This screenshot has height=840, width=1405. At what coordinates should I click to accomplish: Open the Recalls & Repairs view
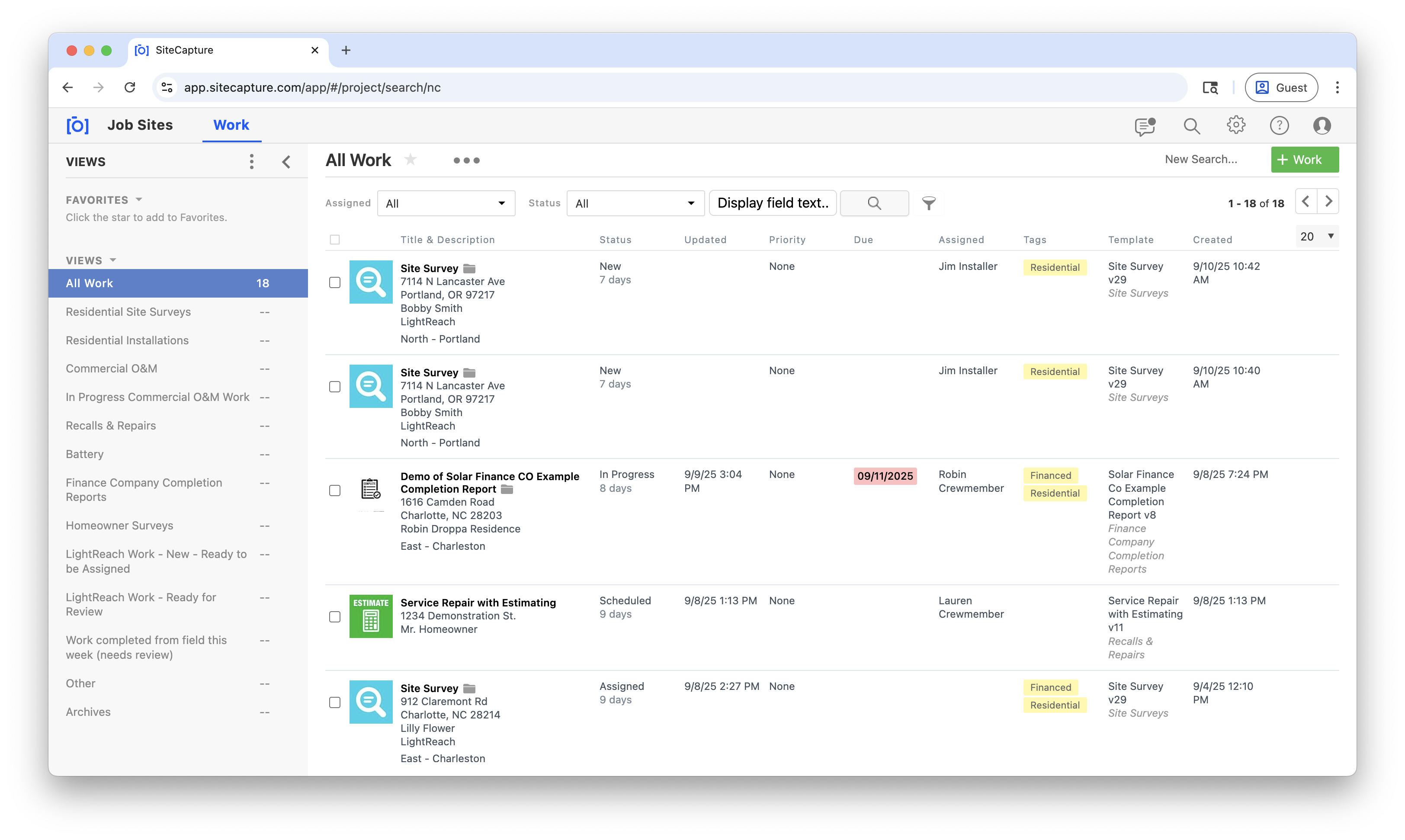pyautogui.click(x=111, y=426)
